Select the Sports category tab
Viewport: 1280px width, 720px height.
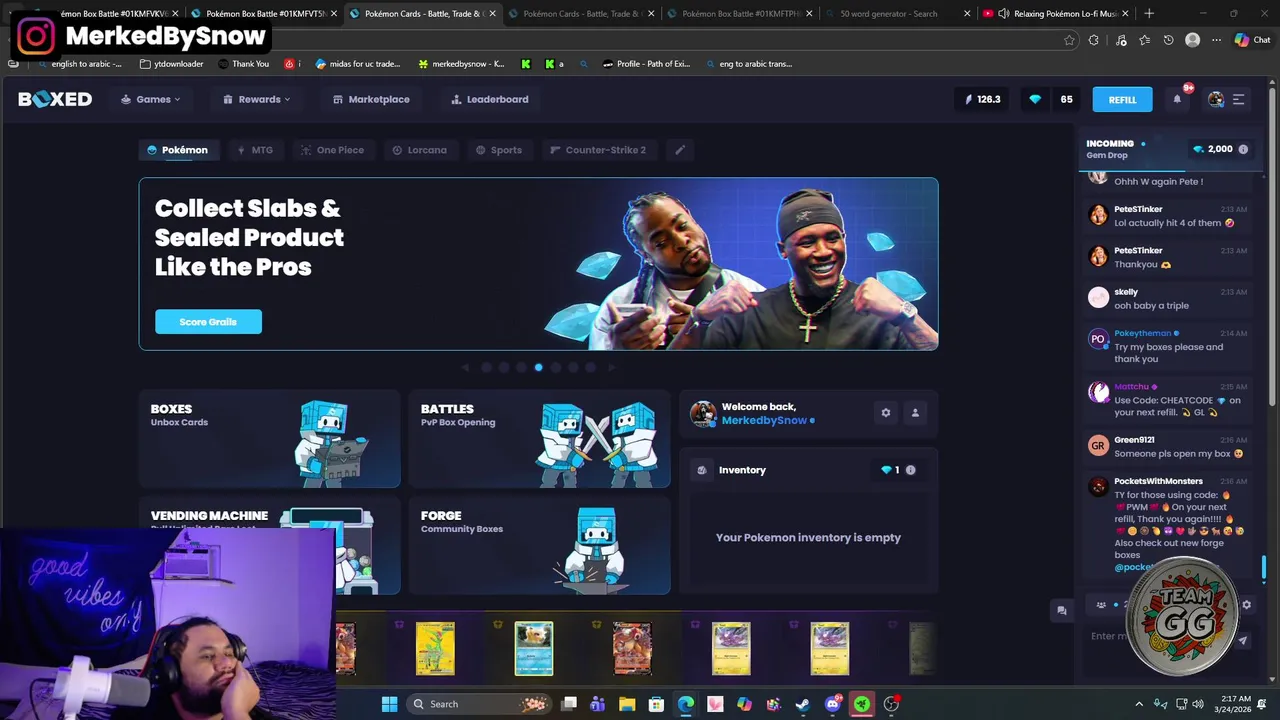pyautogui.click(x=498, y=150)
